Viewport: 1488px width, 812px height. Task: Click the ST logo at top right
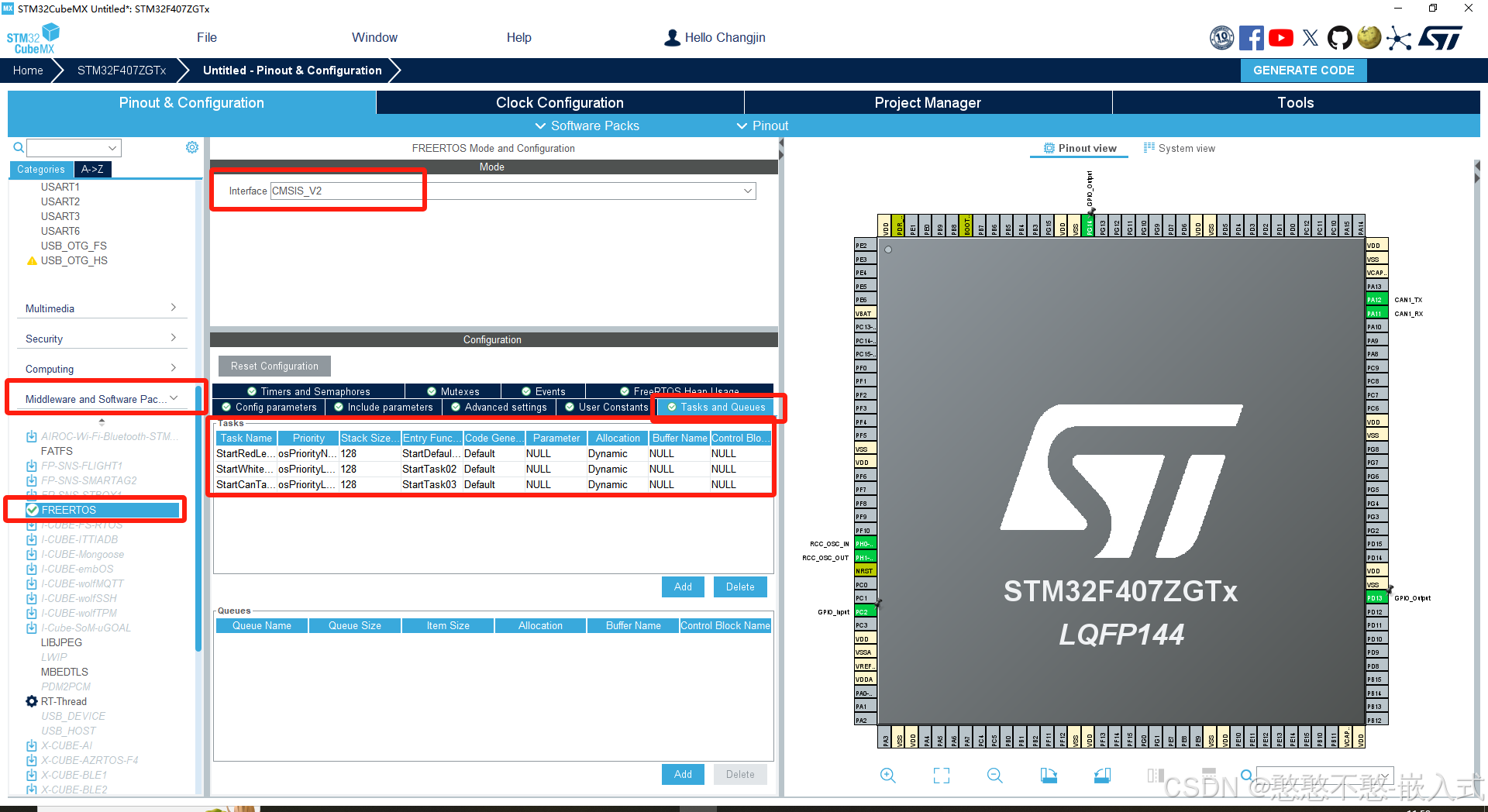[1440, 37]
